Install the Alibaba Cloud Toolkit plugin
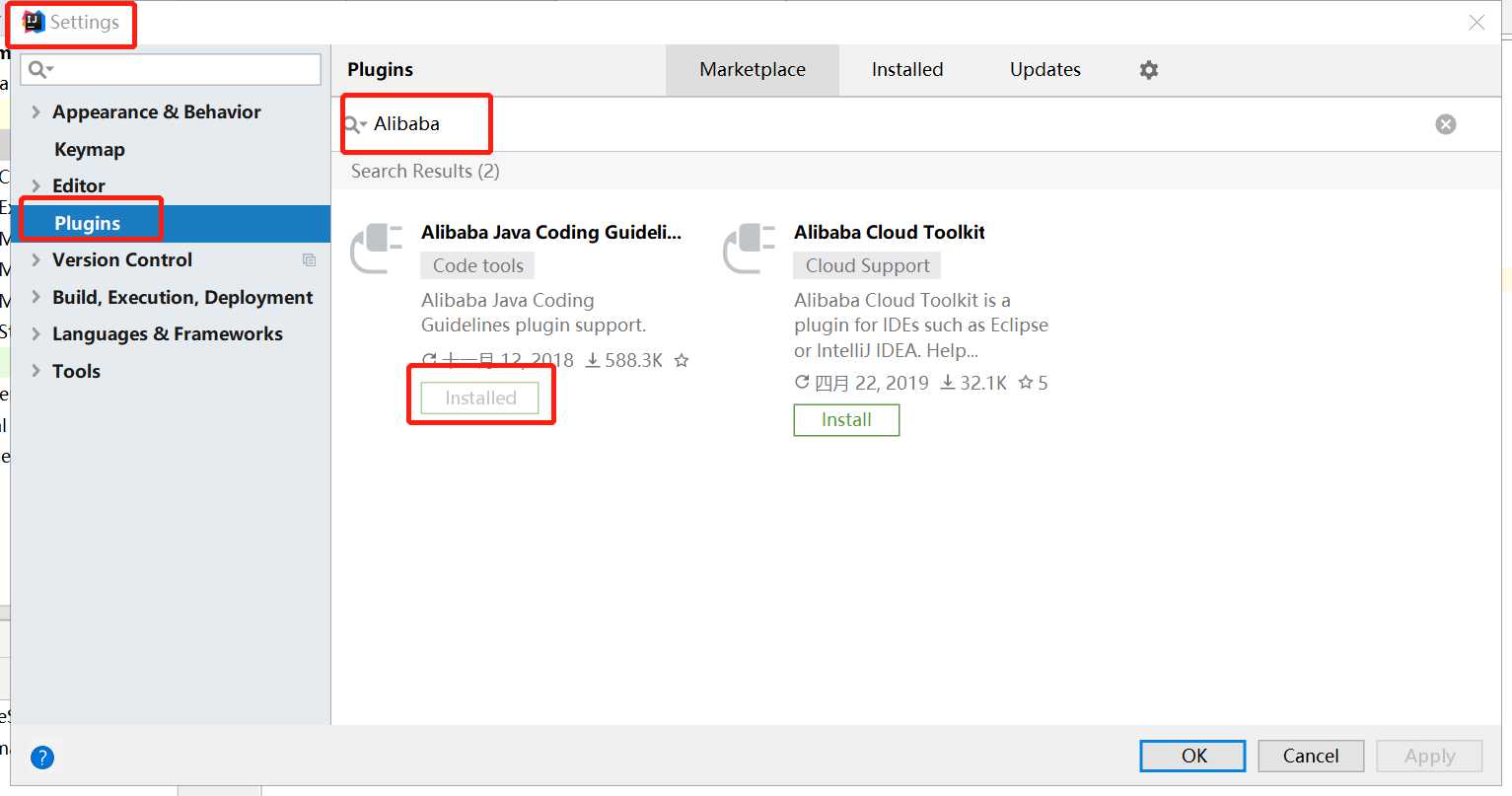Viewport: 1512px width, 796px height. 846,420
